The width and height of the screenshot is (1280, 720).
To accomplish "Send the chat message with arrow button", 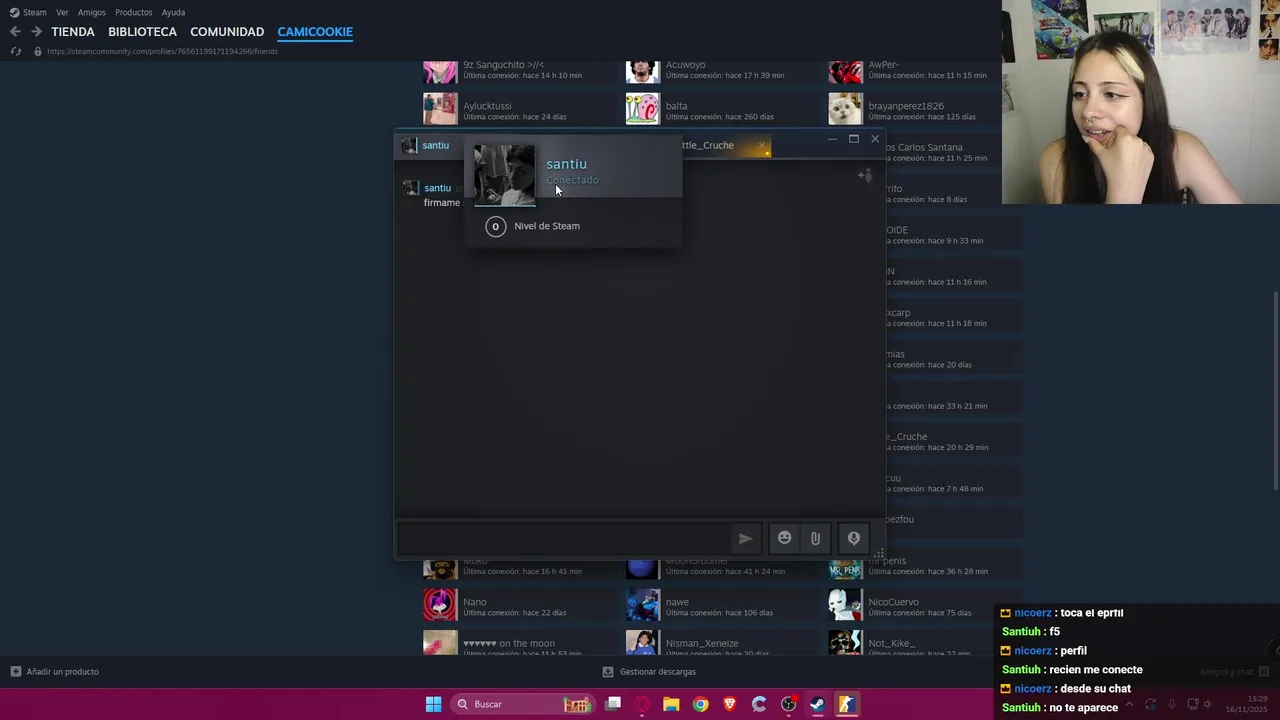I will pos(745,538).
